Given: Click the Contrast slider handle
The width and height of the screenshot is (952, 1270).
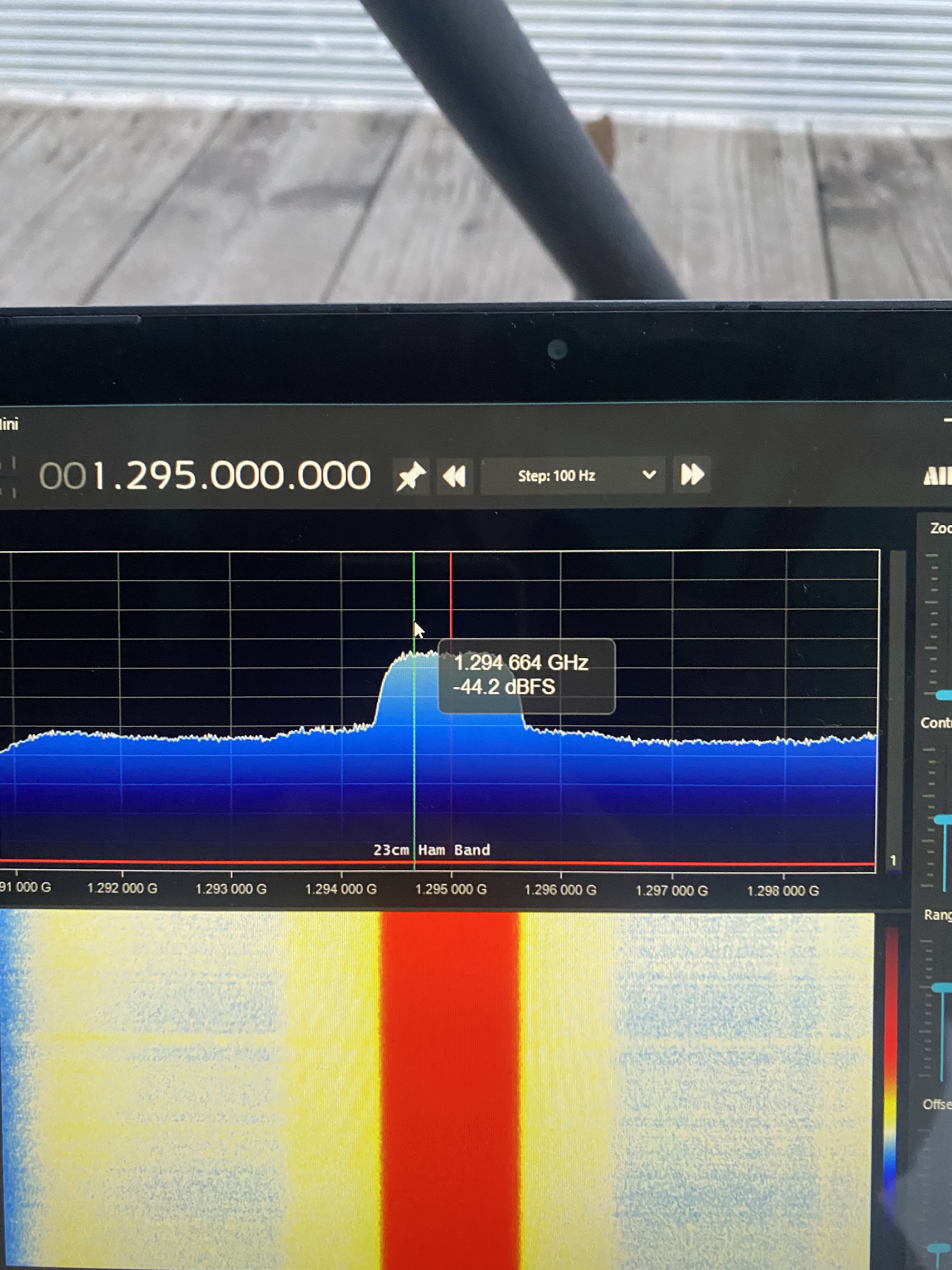Looking at the screenshot, I should (x=944, y=820).
